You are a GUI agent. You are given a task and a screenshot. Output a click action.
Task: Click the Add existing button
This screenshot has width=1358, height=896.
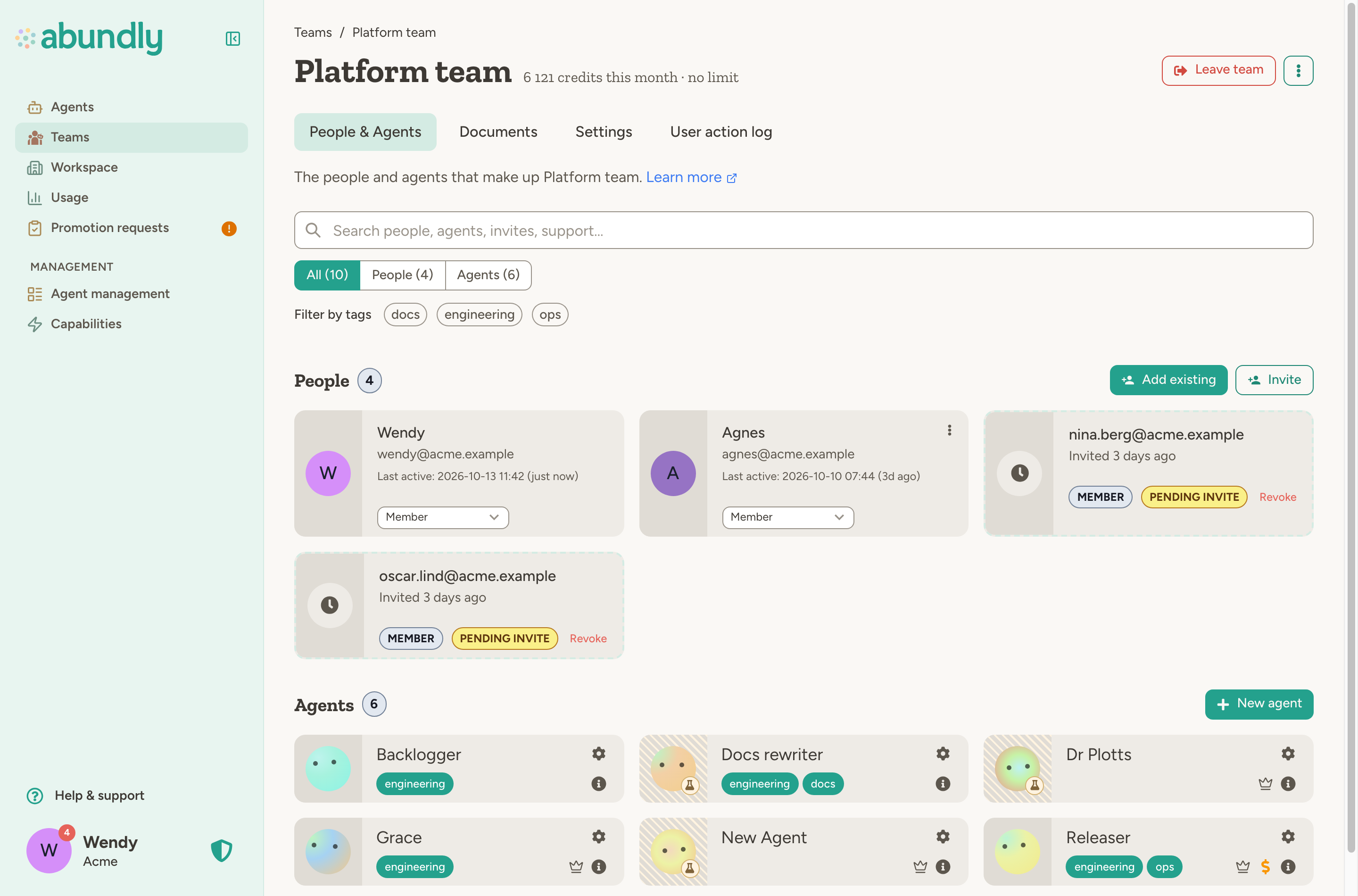pos(1168,380)
